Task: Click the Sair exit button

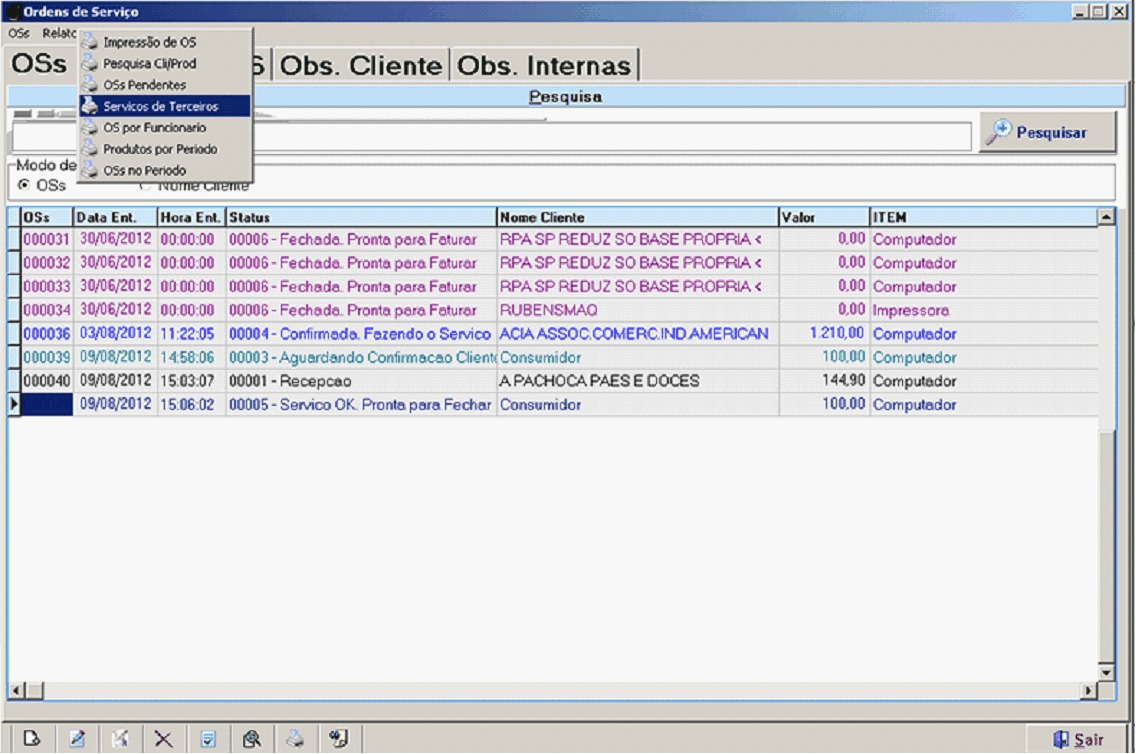Action: (1079, 739)
